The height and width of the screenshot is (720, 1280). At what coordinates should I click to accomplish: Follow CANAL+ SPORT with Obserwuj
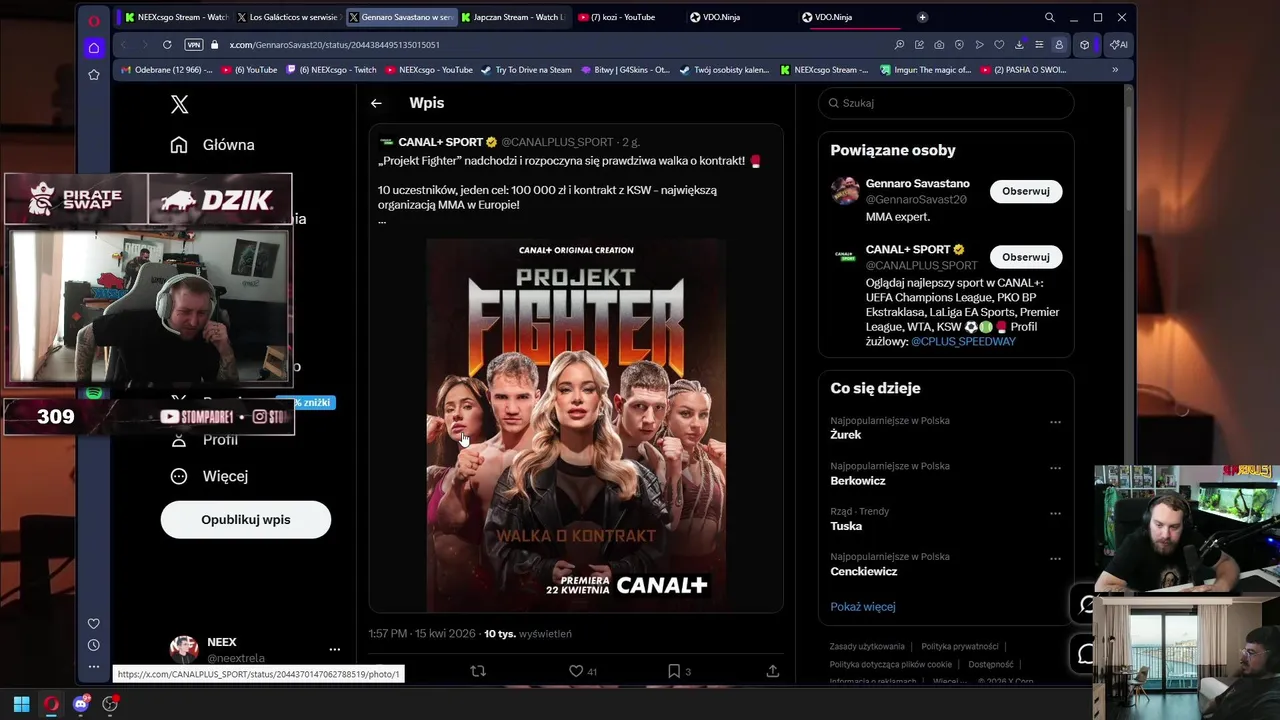click(1026, 257)
